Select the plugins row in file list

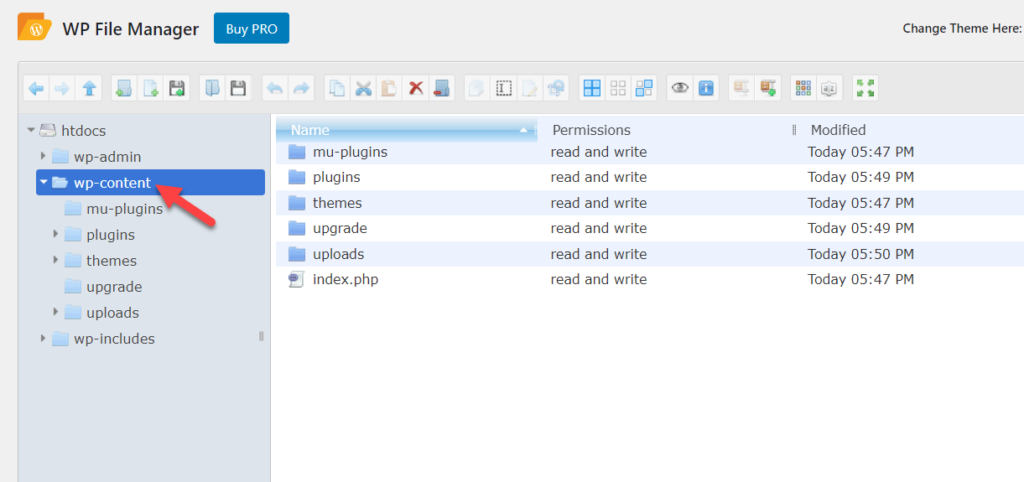click(x=650, y=177)
